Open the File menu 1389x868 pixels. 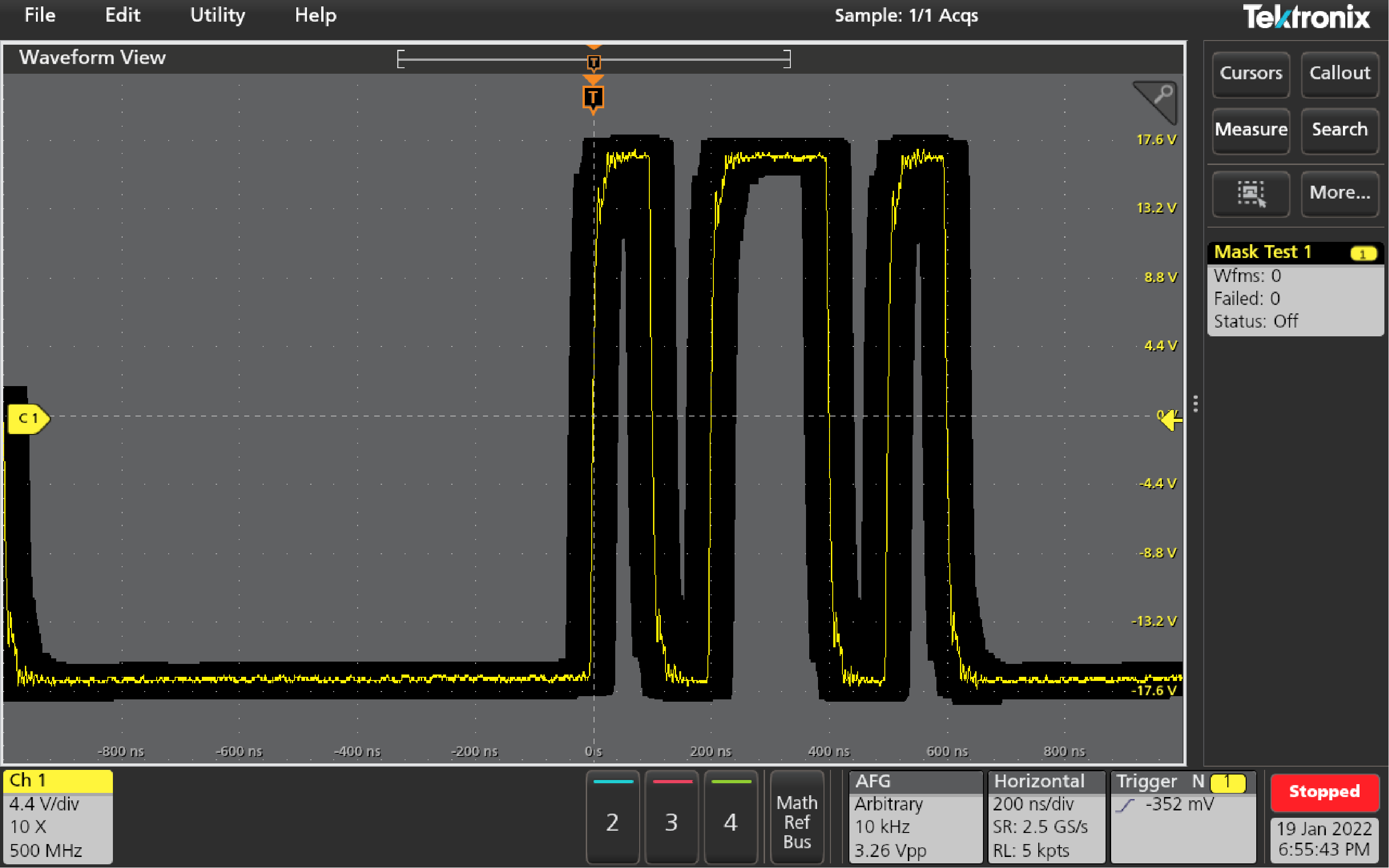pos(39,16)
